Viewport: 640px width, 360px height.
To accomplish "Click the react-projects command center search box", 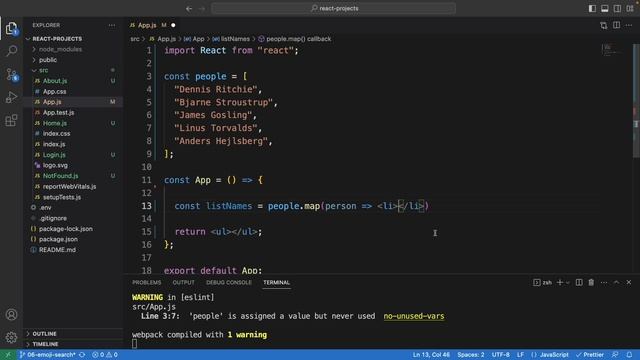I will [333, 8].
